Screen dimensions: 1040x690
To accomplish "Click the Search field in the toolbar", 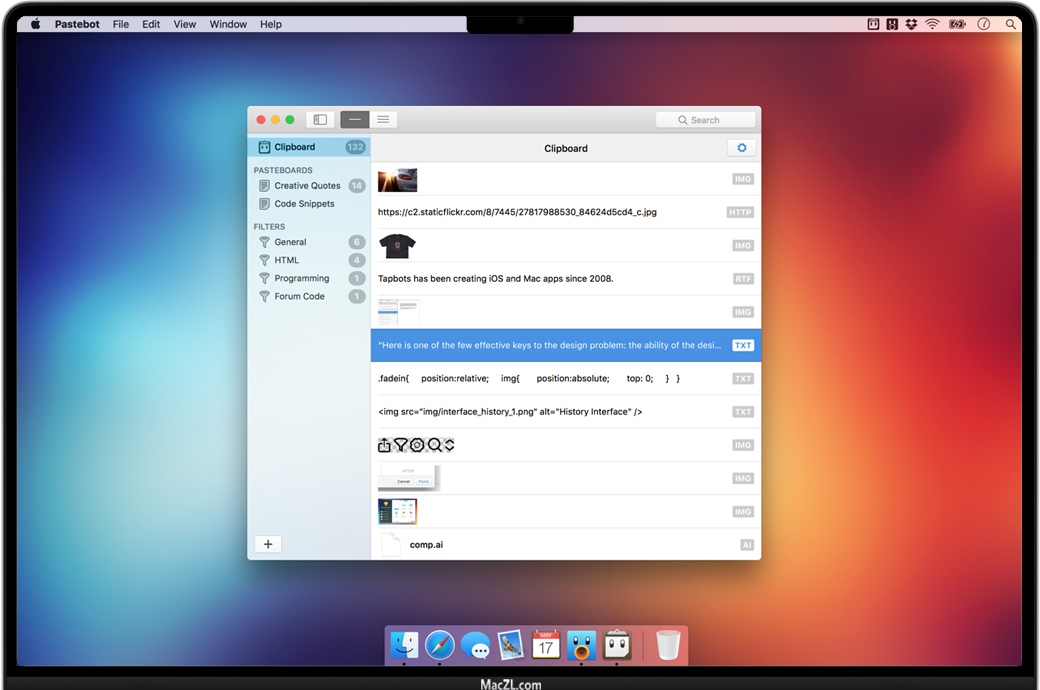I will coord(706,120).
